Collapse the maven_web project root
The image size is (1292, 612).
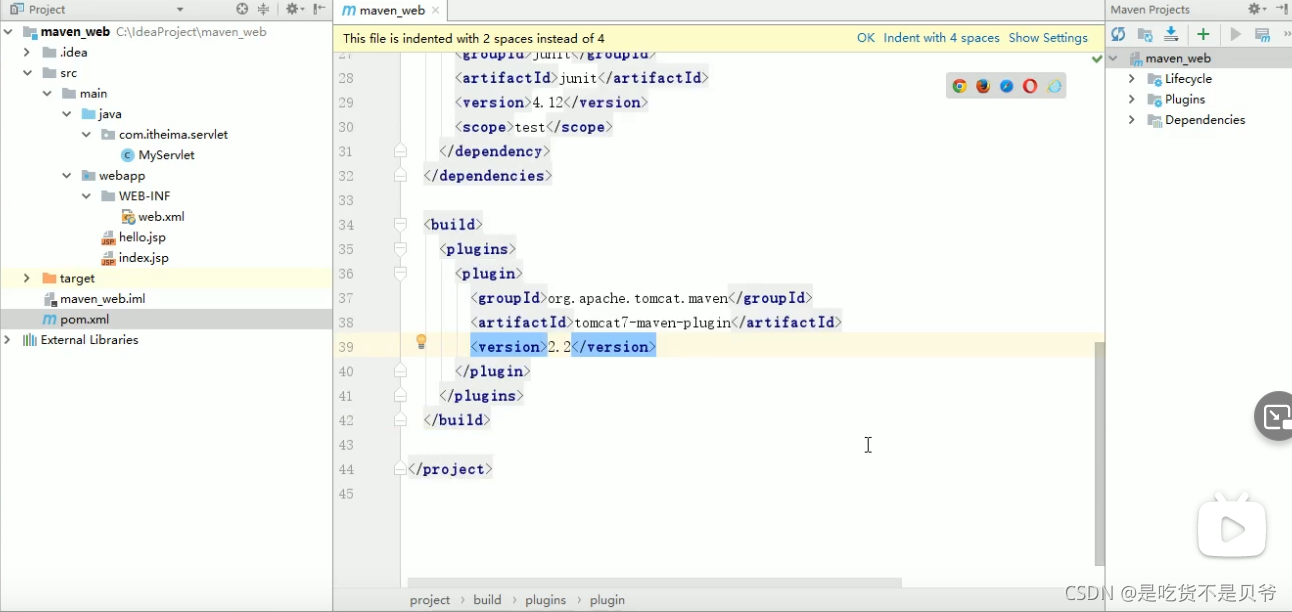9,32
